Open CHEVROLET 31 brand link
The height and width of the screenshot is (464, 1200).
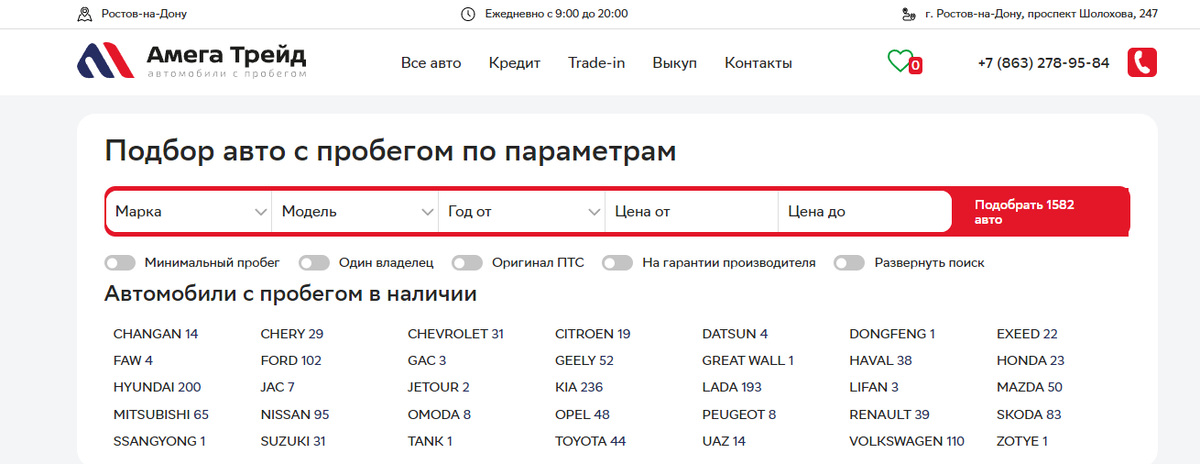coord(456,334)
